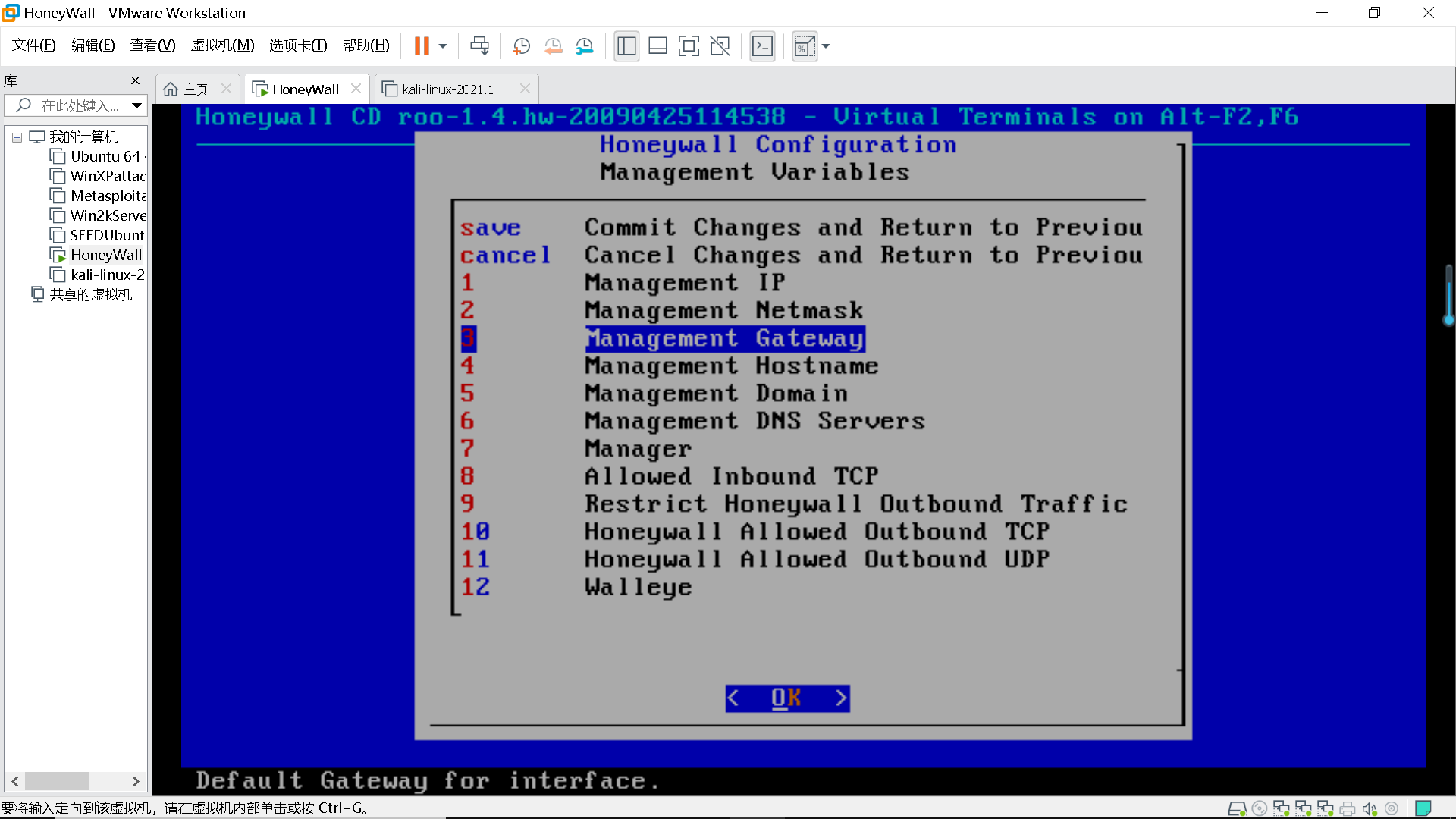Open the power options dropdown arrow
This screenshot has width=1456, height=819.
(x=443, y=46)
